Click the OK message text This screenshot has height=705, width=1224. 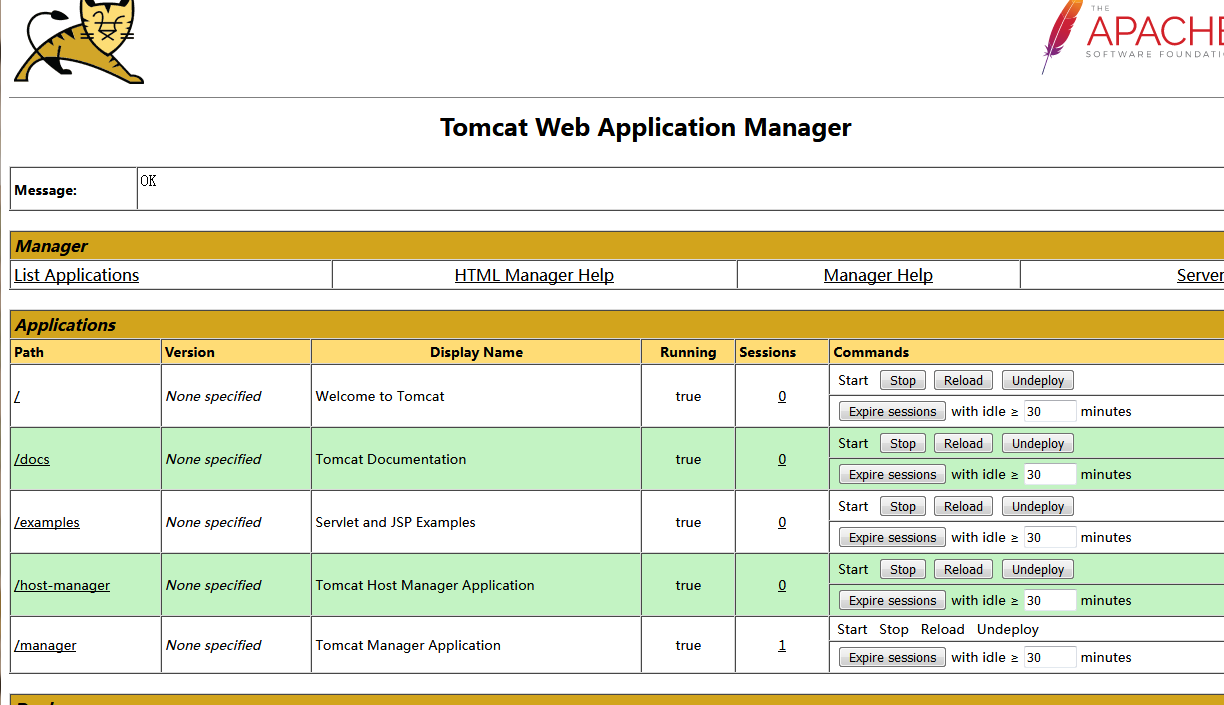coord(148,181)
